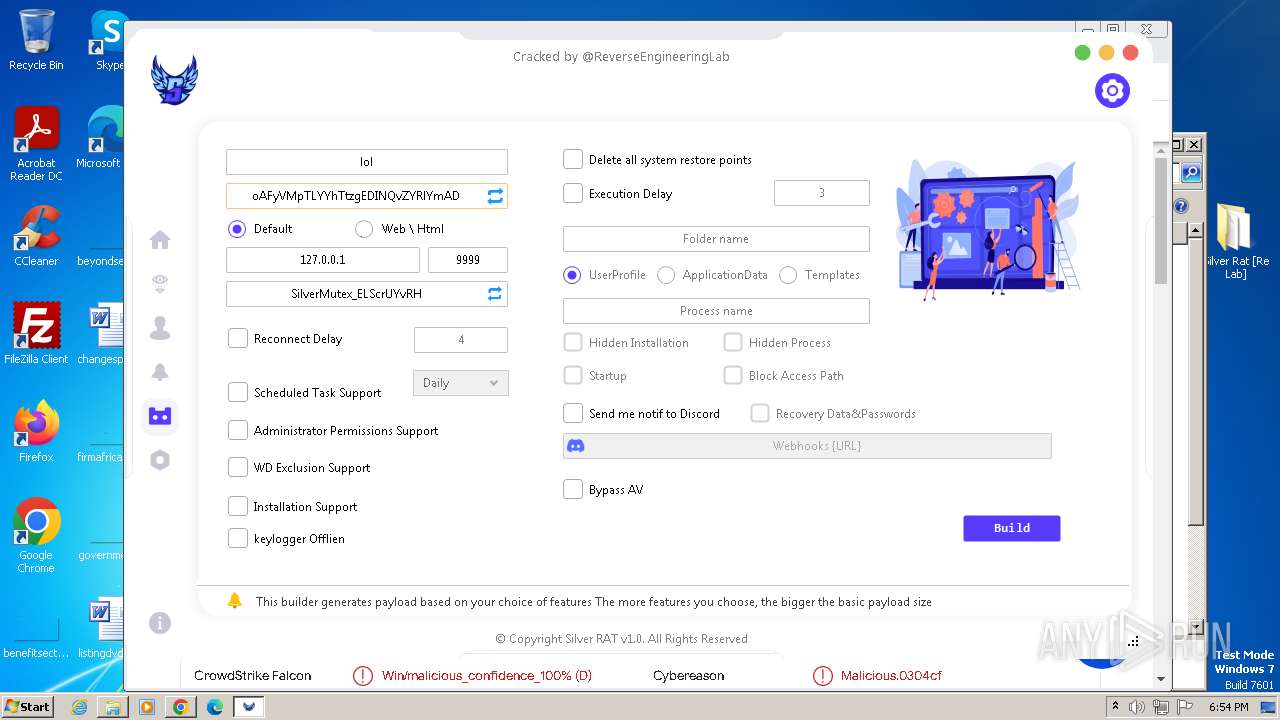This screenshot has height=720, width=1280.
Task: Select the Default radio option
Action: click(237, 229)
